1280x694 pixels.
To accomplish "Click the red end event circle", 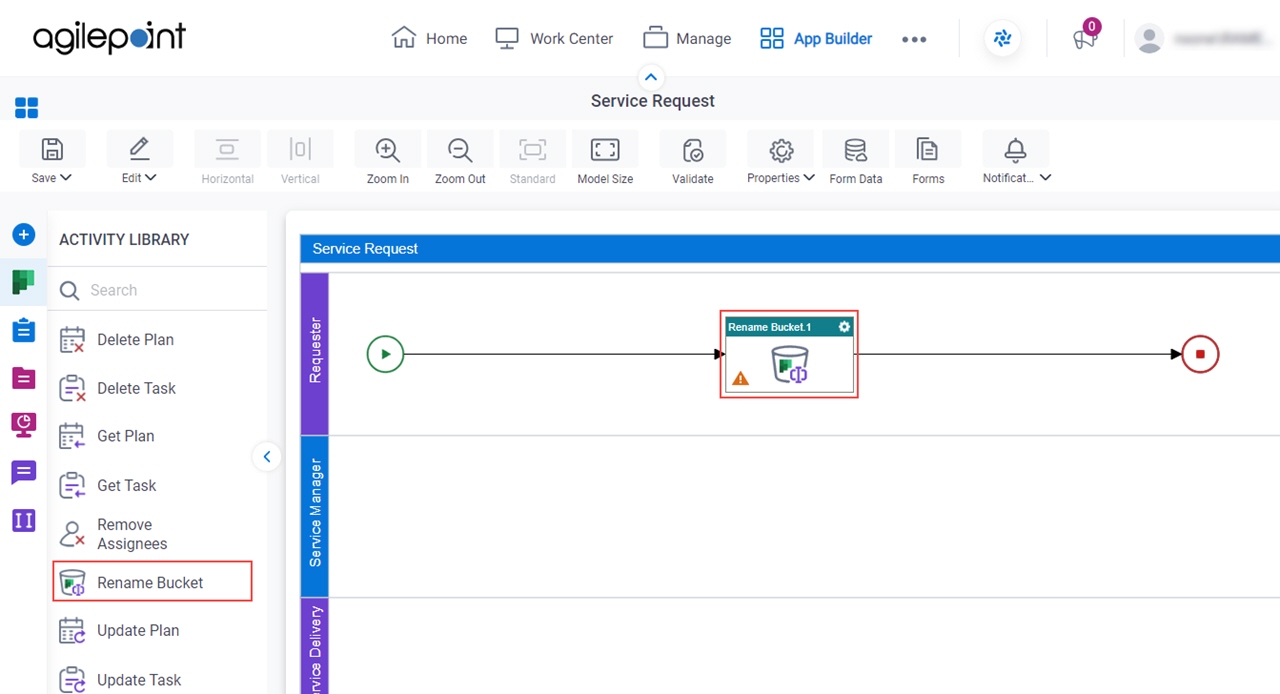I will pos(1200,354).
